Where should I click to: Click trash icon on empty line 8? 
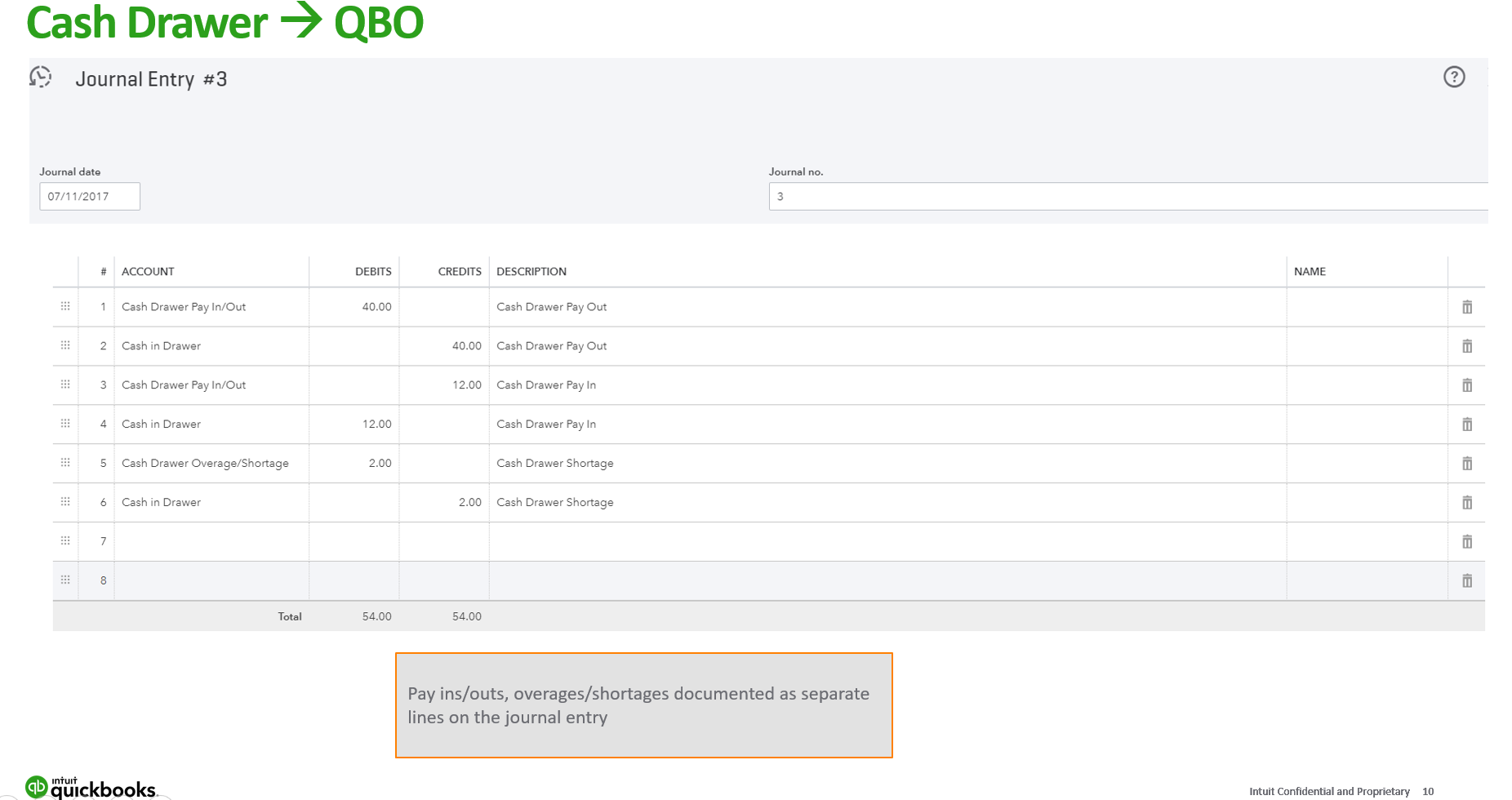(1467, 581)
